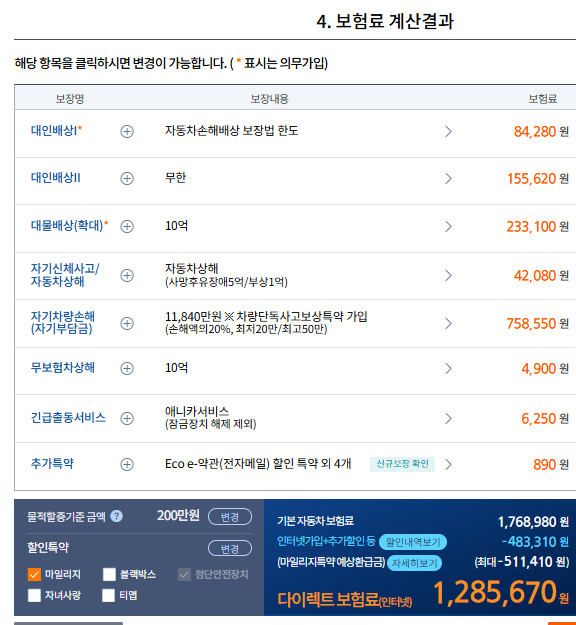
Task: Click plus icon for 자기차량손해 row
Action: click(x=127, y=323)
